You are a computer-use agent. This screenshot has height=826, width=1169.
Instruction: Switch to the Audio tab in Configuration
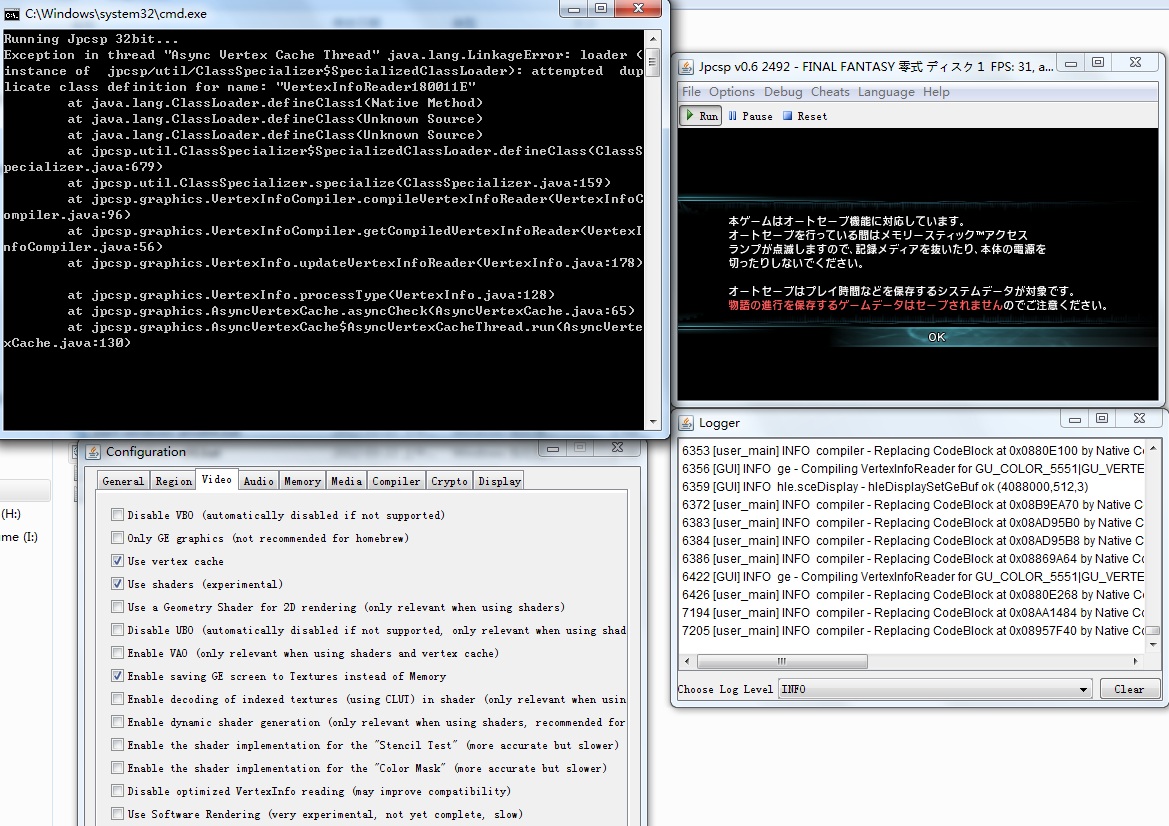[x=259, y=481]
